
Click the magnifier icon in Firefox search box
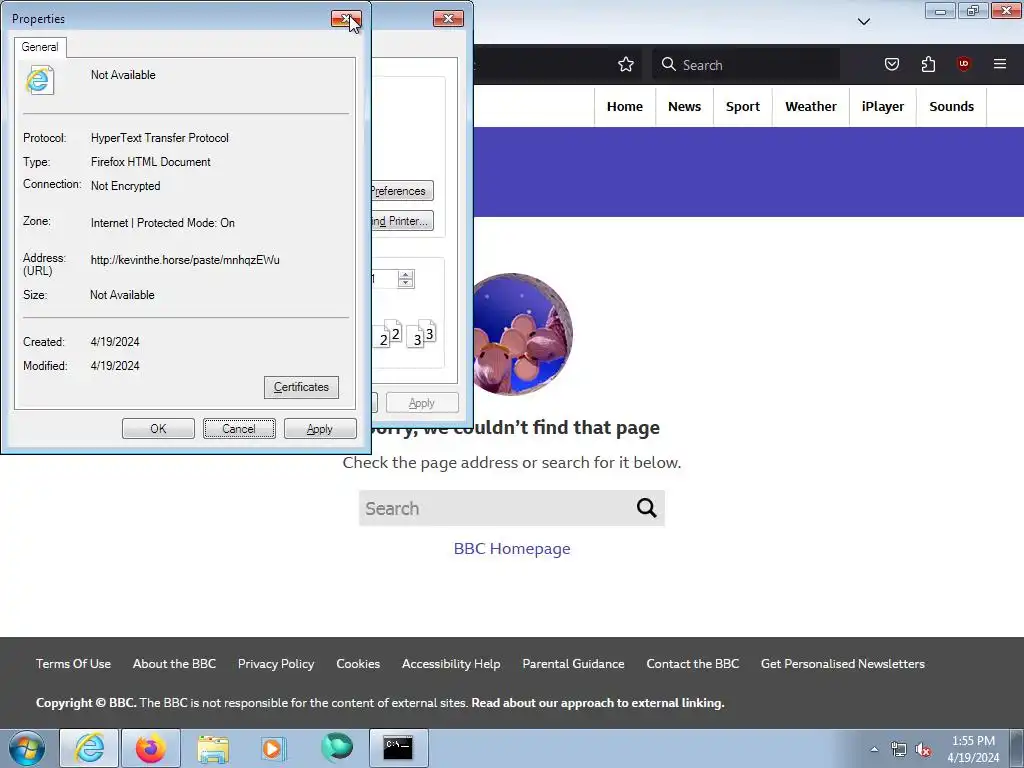(668, 64)
